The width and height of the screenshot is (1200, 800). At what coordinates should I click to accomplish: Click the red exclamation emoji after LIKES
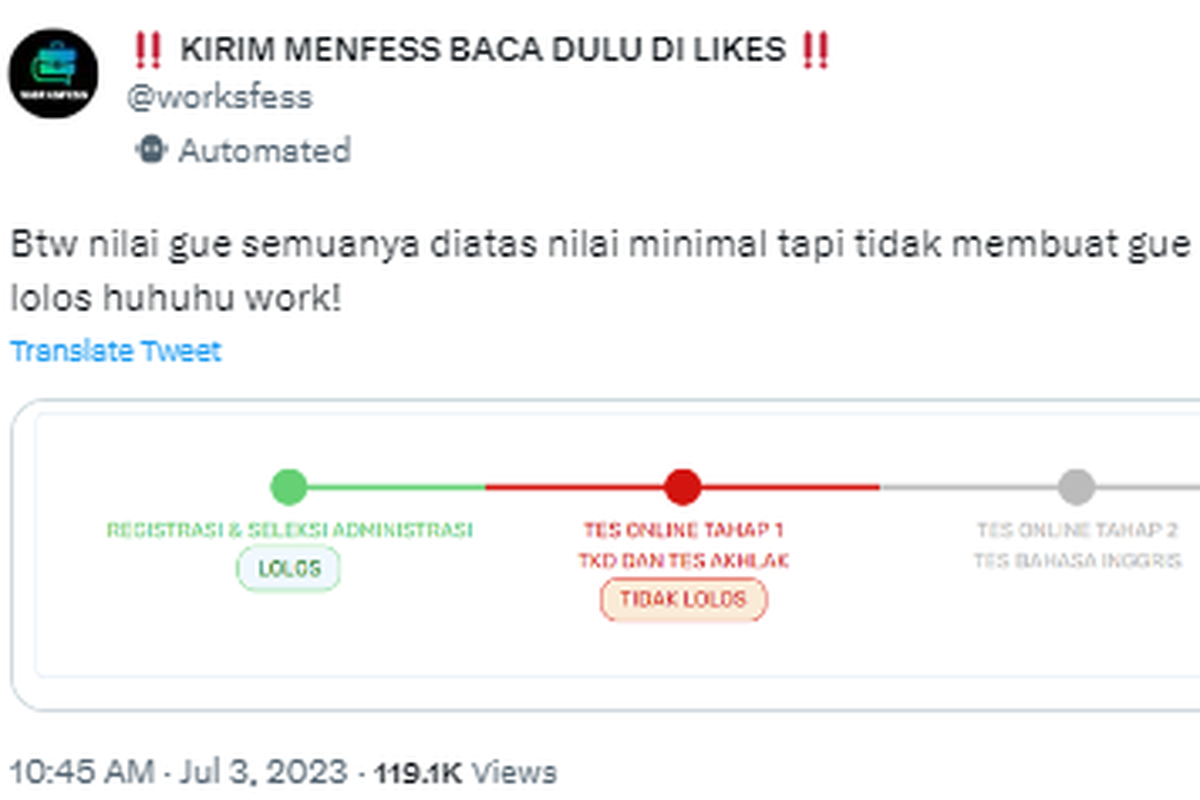pyautogui.click(x=815, y=49)
